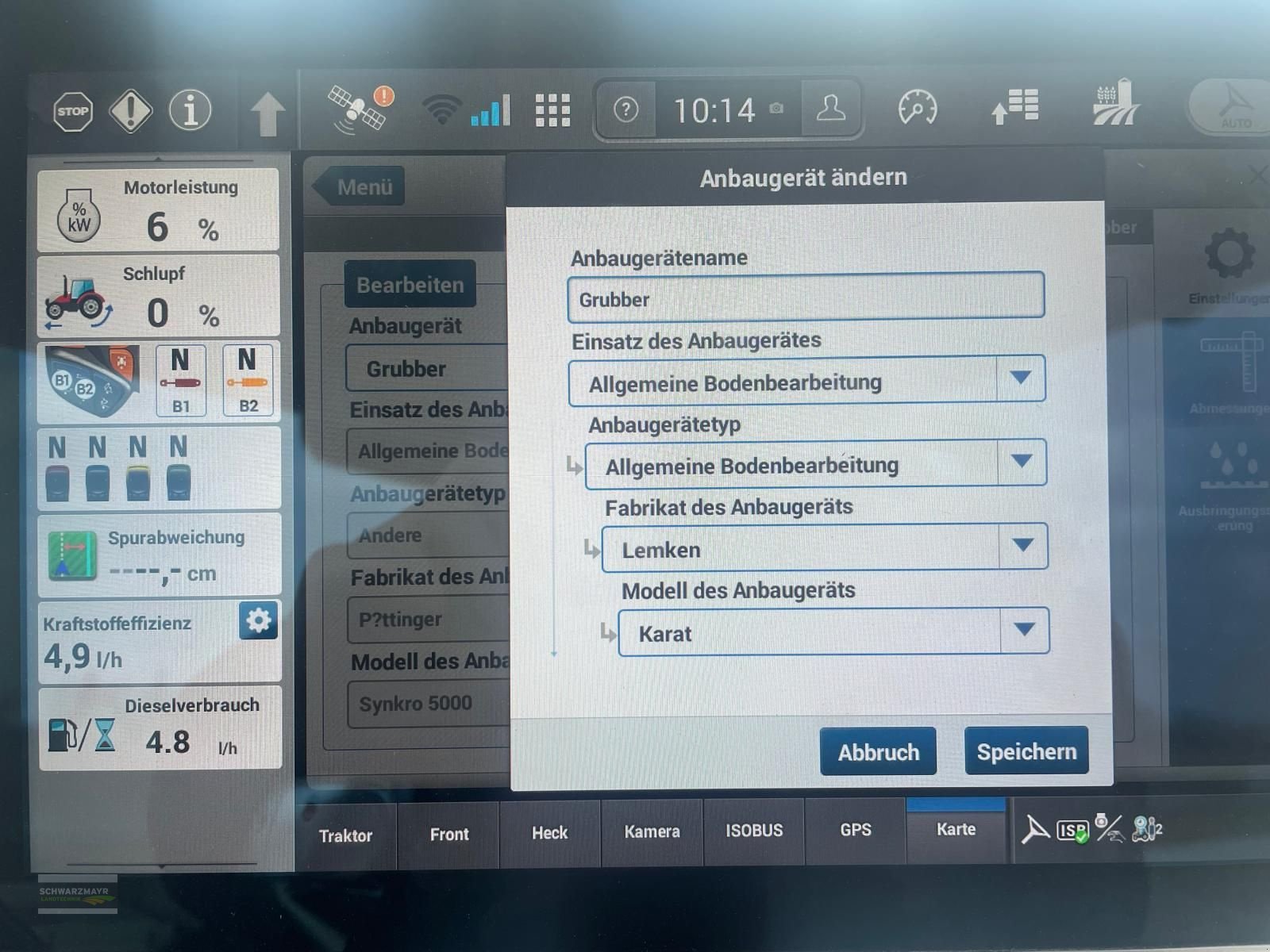Open the info circle icon

click(190, 110)
